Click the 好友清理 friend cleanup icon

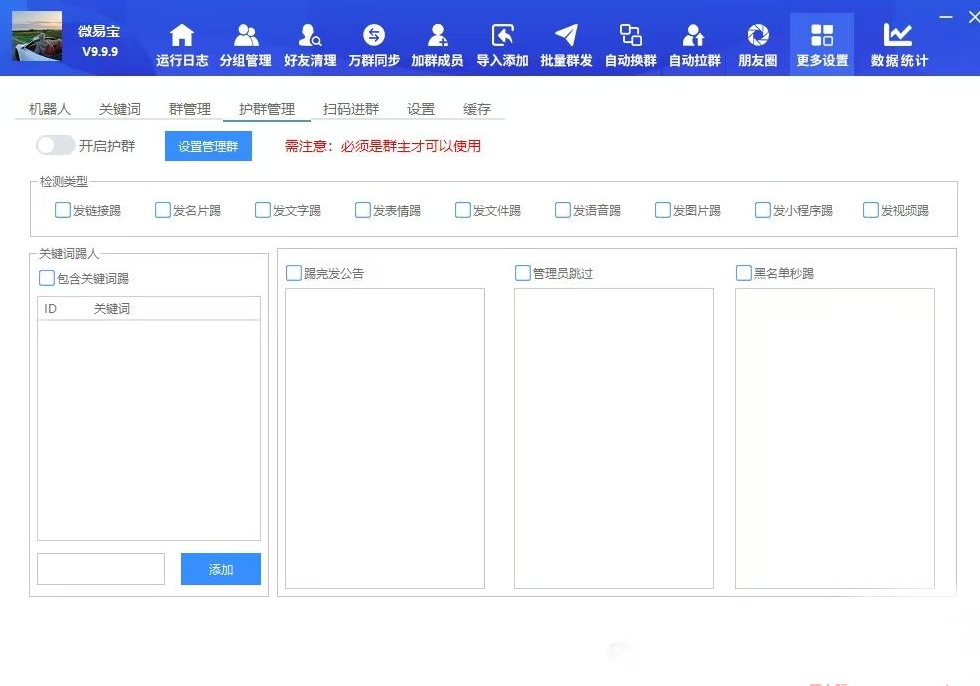point(310,37)
